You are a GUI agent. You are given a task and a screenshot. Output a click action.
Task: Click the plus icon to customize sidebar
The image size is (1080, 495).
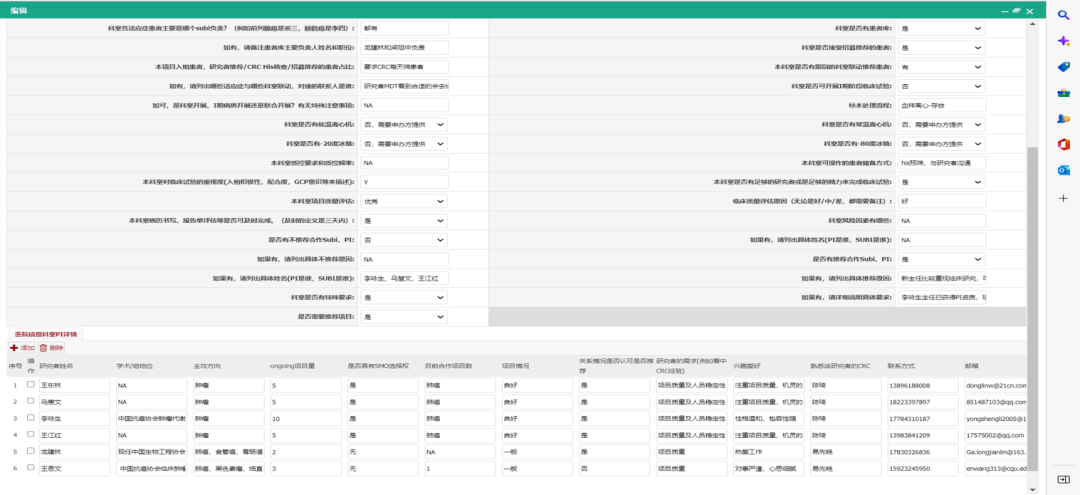click(1063, 198)
